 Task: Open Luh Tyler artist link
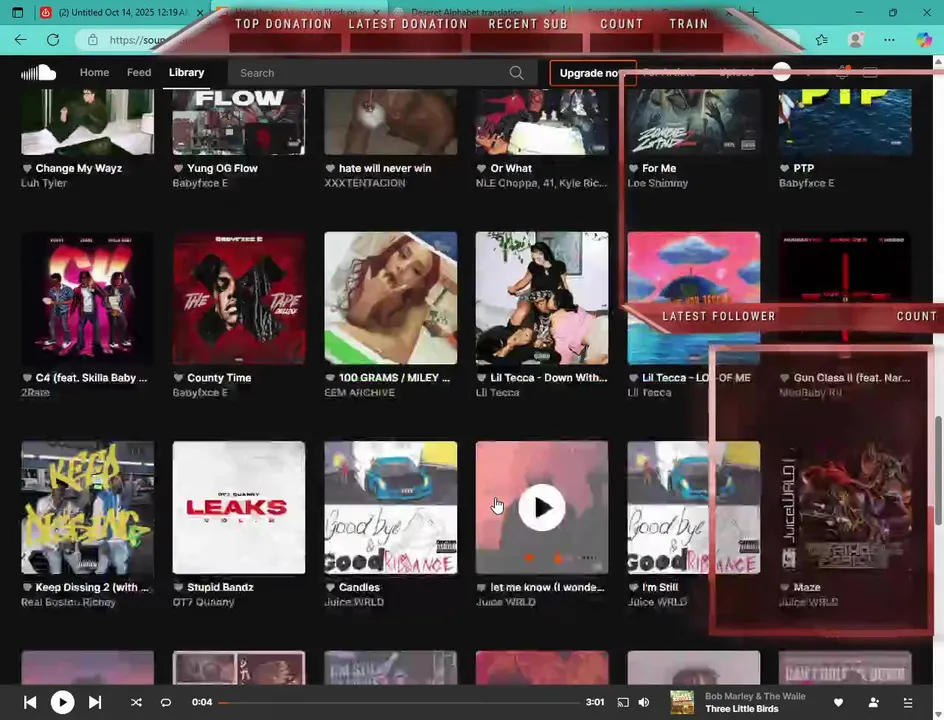pos(44,183)
